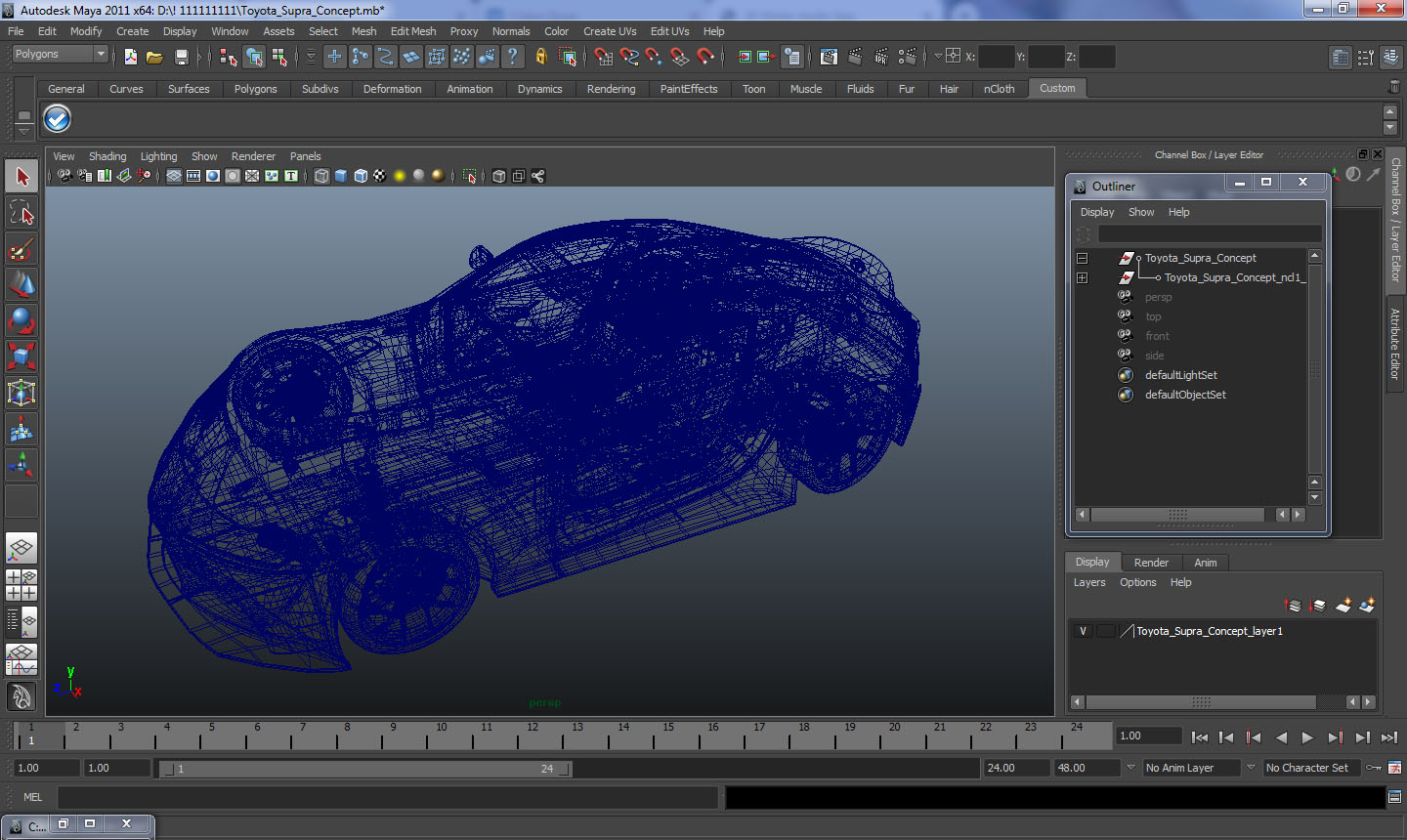Switch to the nCloth shelf tab
This screenshot has height=840, width=1407.
point(999,89)
